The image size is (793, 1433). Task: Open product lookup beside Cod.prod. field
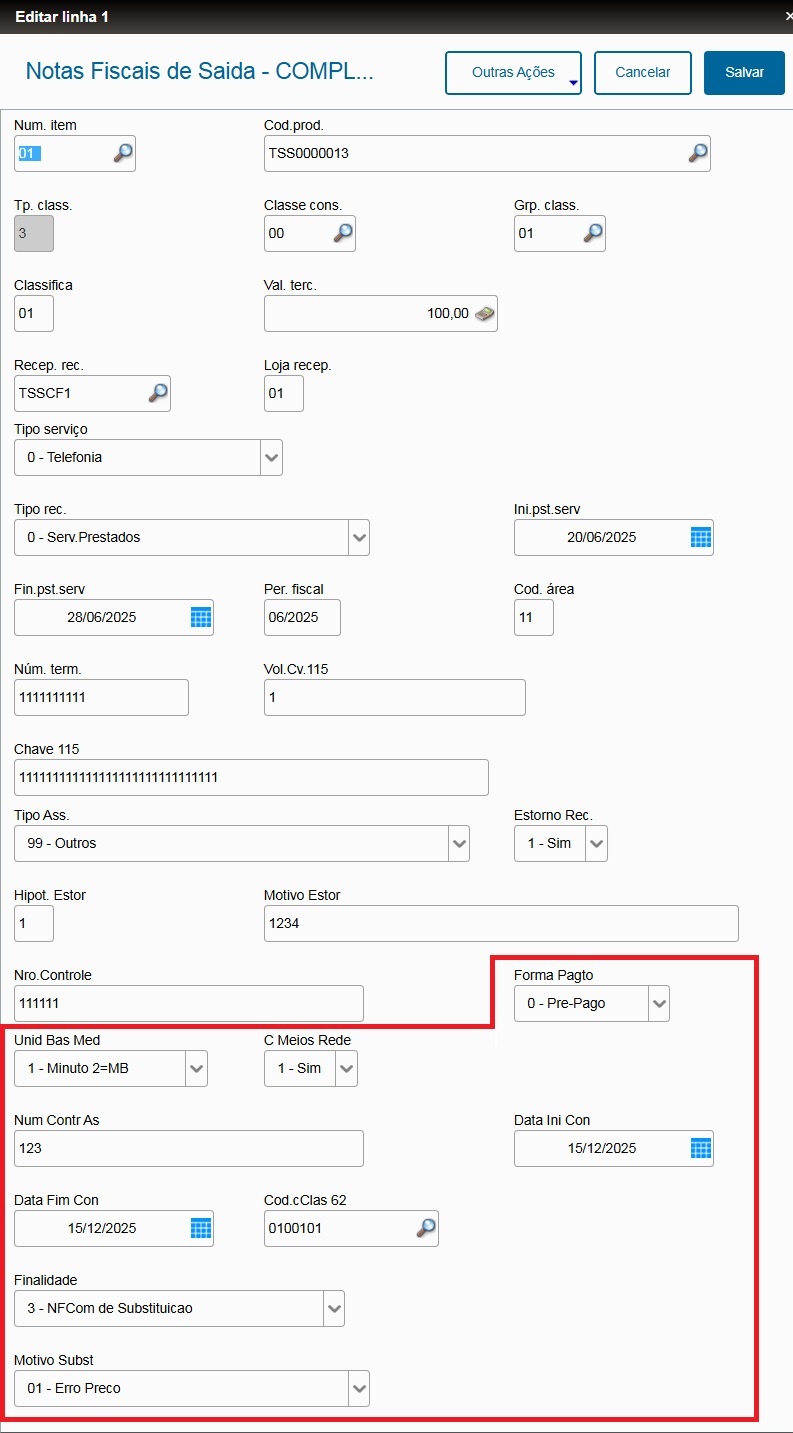pos(698,153)
